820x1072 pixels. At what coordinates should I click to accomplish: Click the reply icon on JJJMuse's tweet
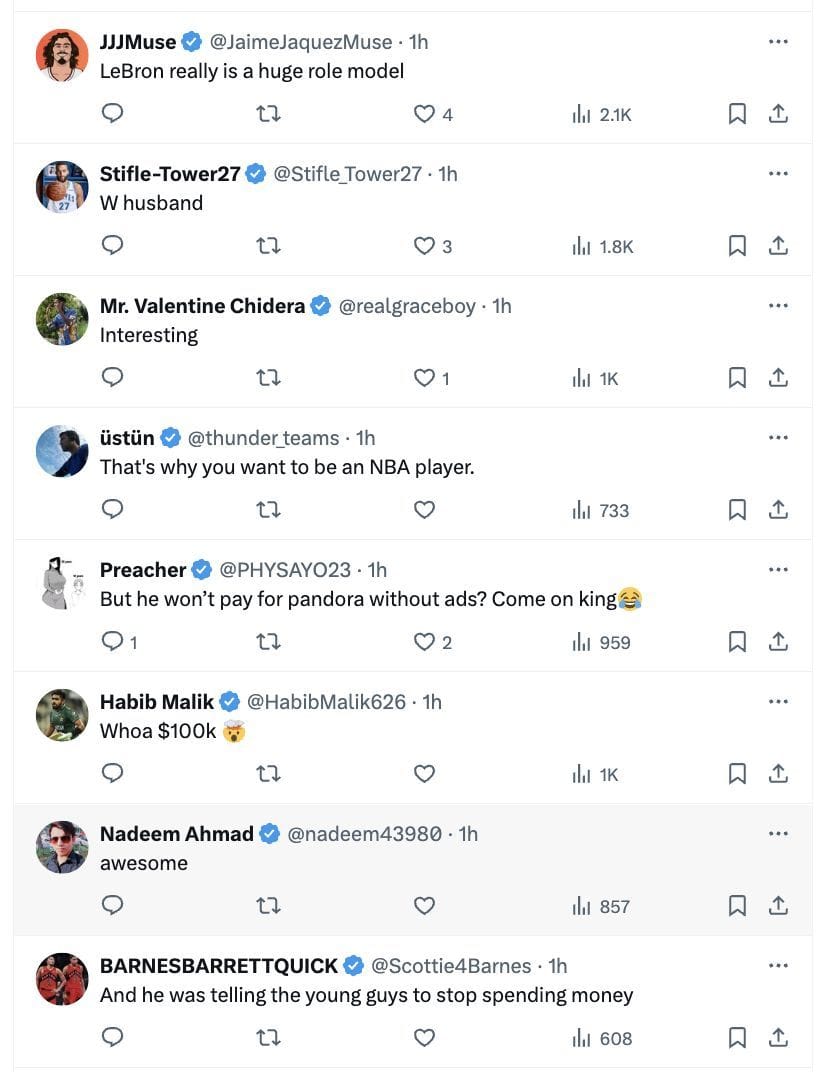click(x=112, y=113)
